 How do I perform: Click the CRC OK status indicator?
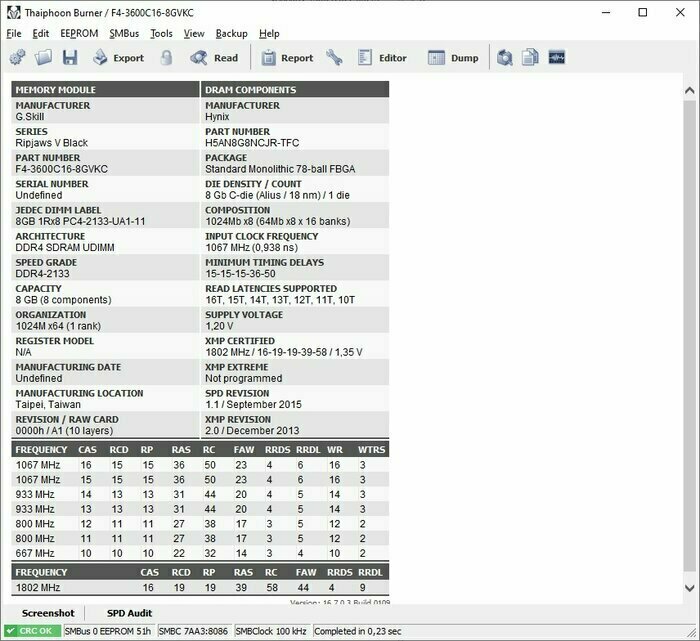point(32,631)
